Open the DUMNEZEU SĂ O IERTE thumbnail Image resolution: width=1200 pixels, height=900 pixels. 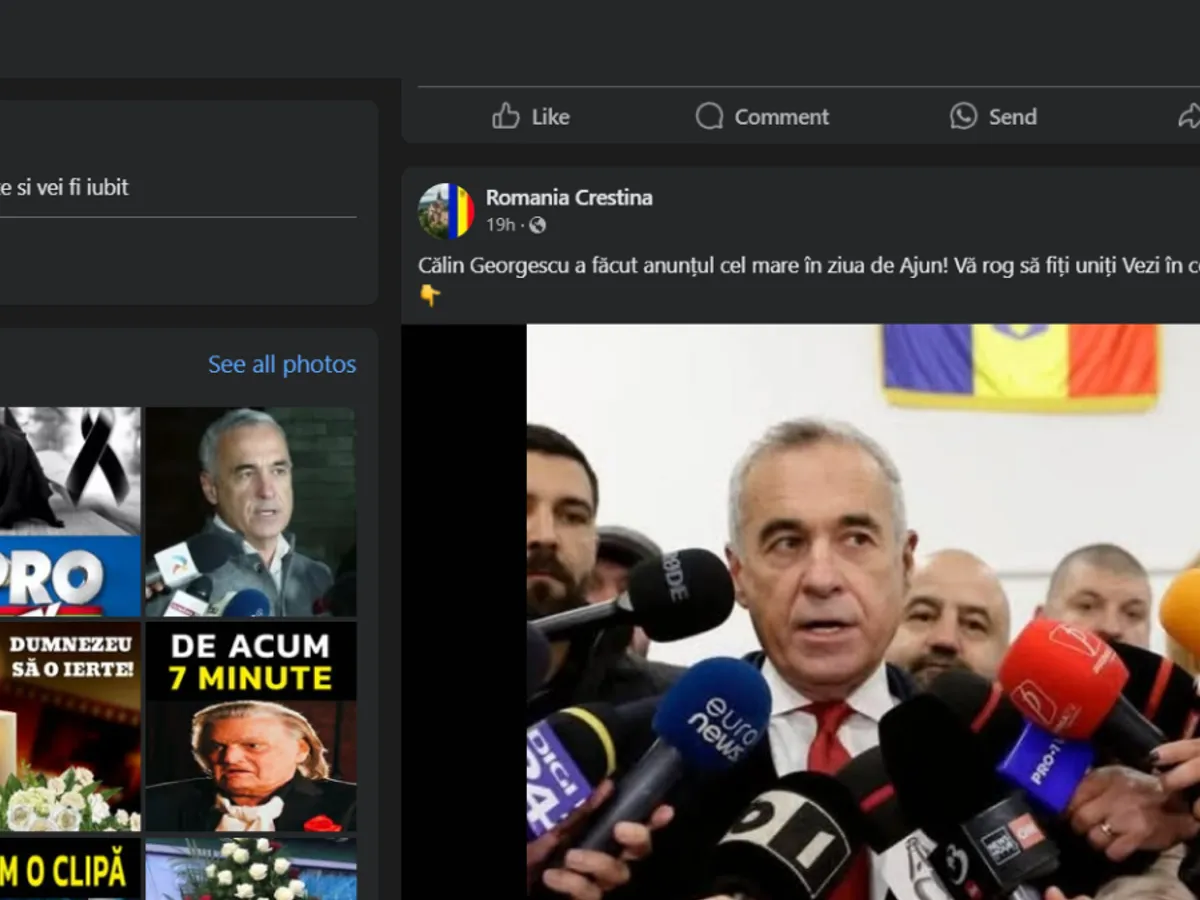(70, 726)
